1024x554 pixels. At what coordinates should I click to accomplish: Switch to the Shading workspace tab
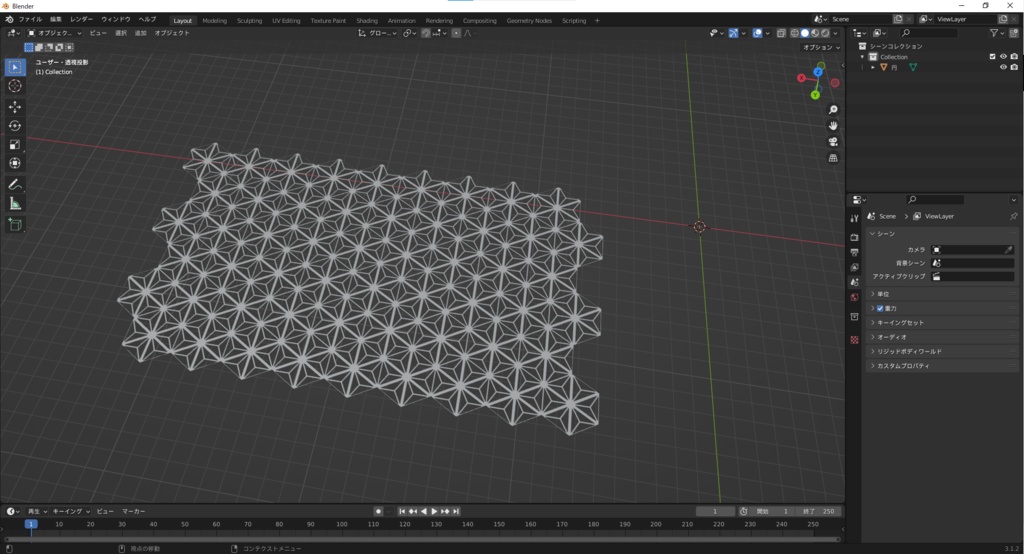pos(366,20)
